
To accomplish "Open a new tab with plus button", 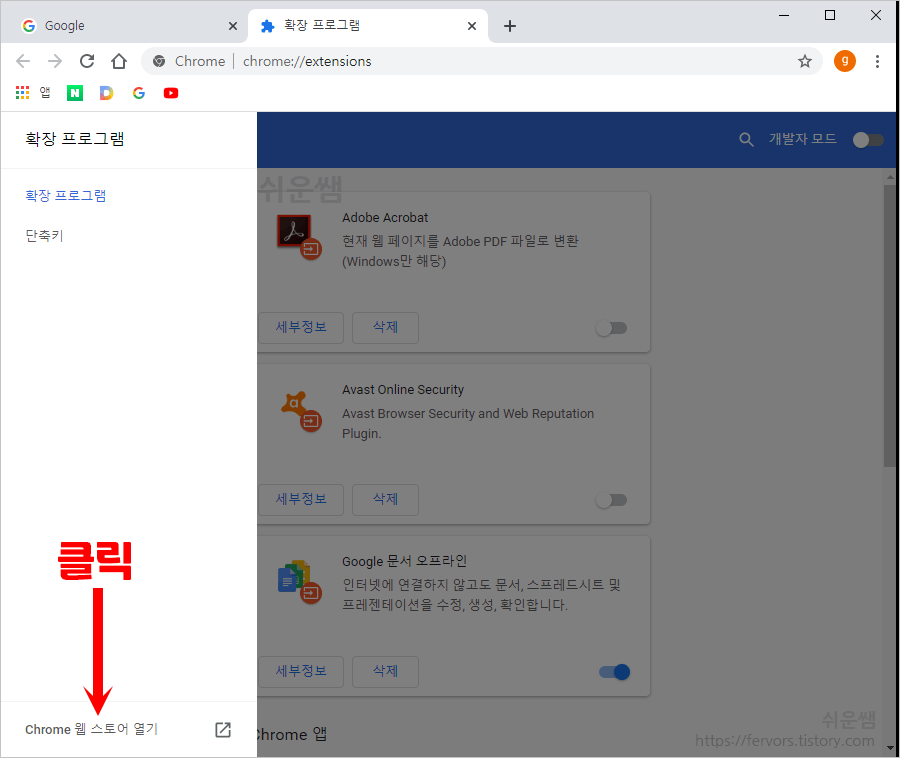I will click(x=510, y=26).
